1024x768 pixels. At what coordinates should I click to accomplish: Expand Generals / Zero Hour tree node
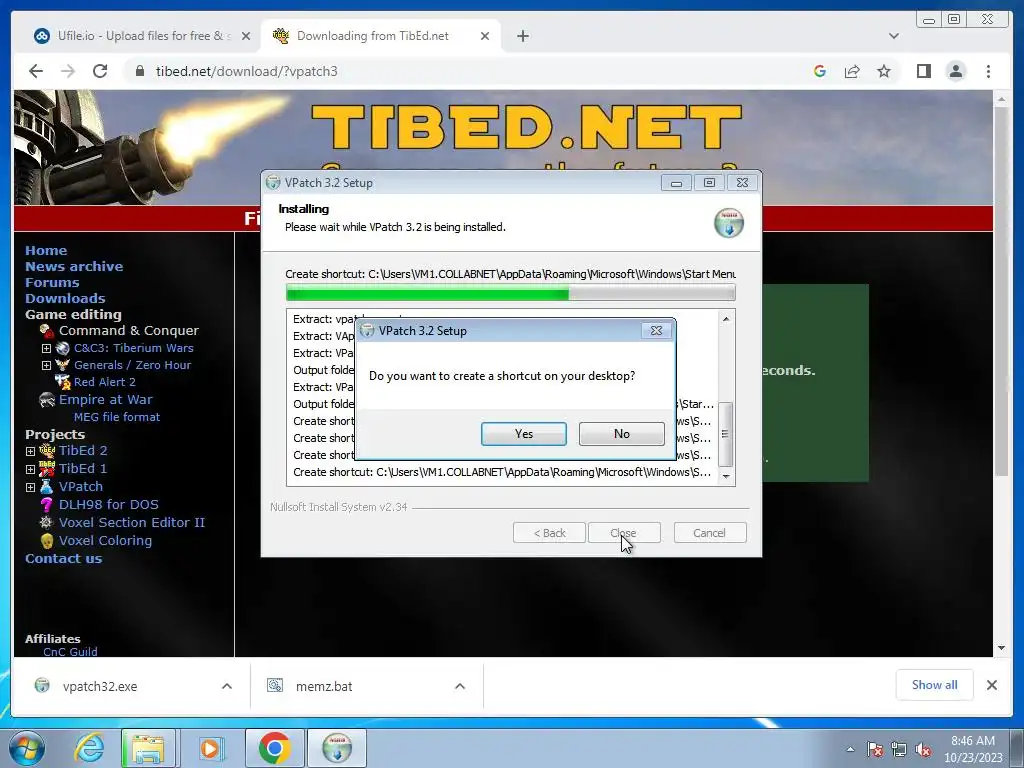(46, 366)
